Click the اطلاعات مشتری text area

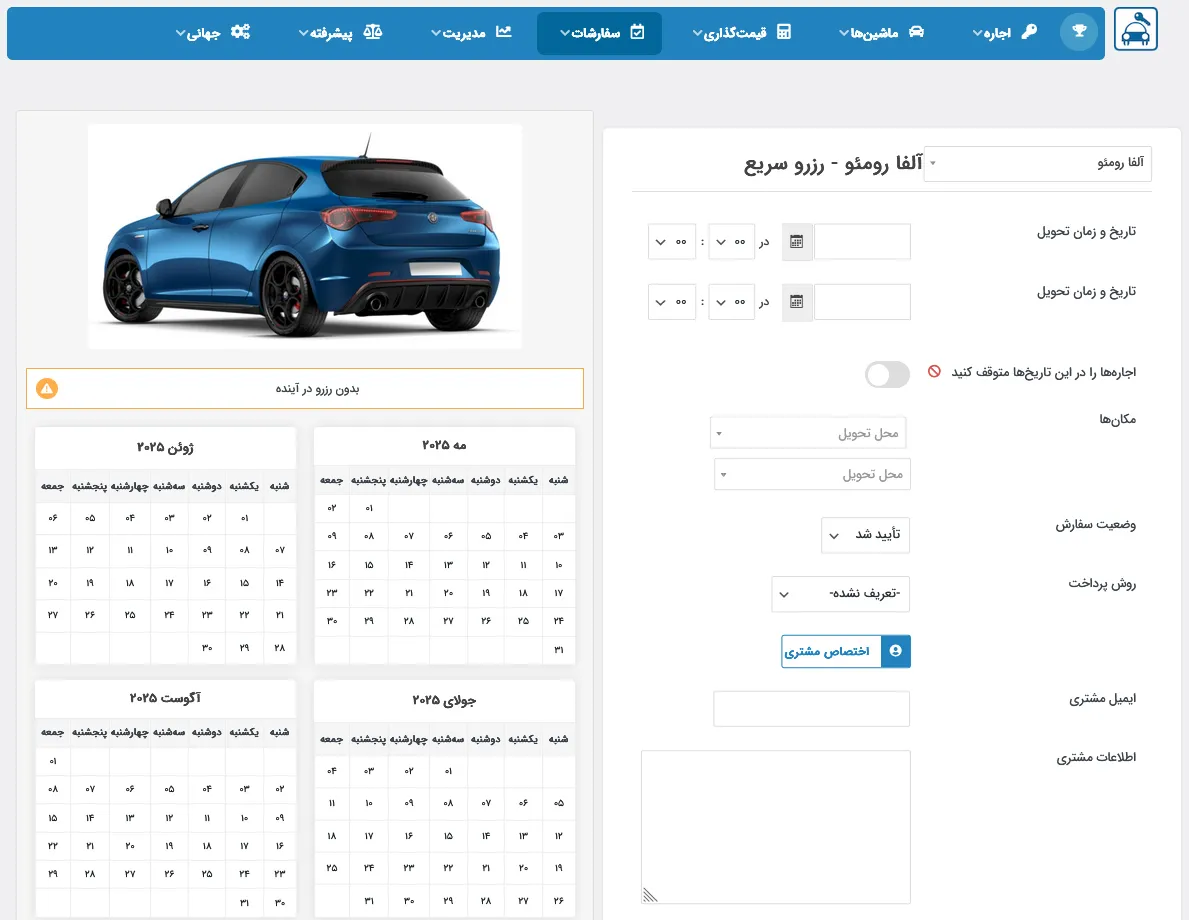tap(776, 827)
